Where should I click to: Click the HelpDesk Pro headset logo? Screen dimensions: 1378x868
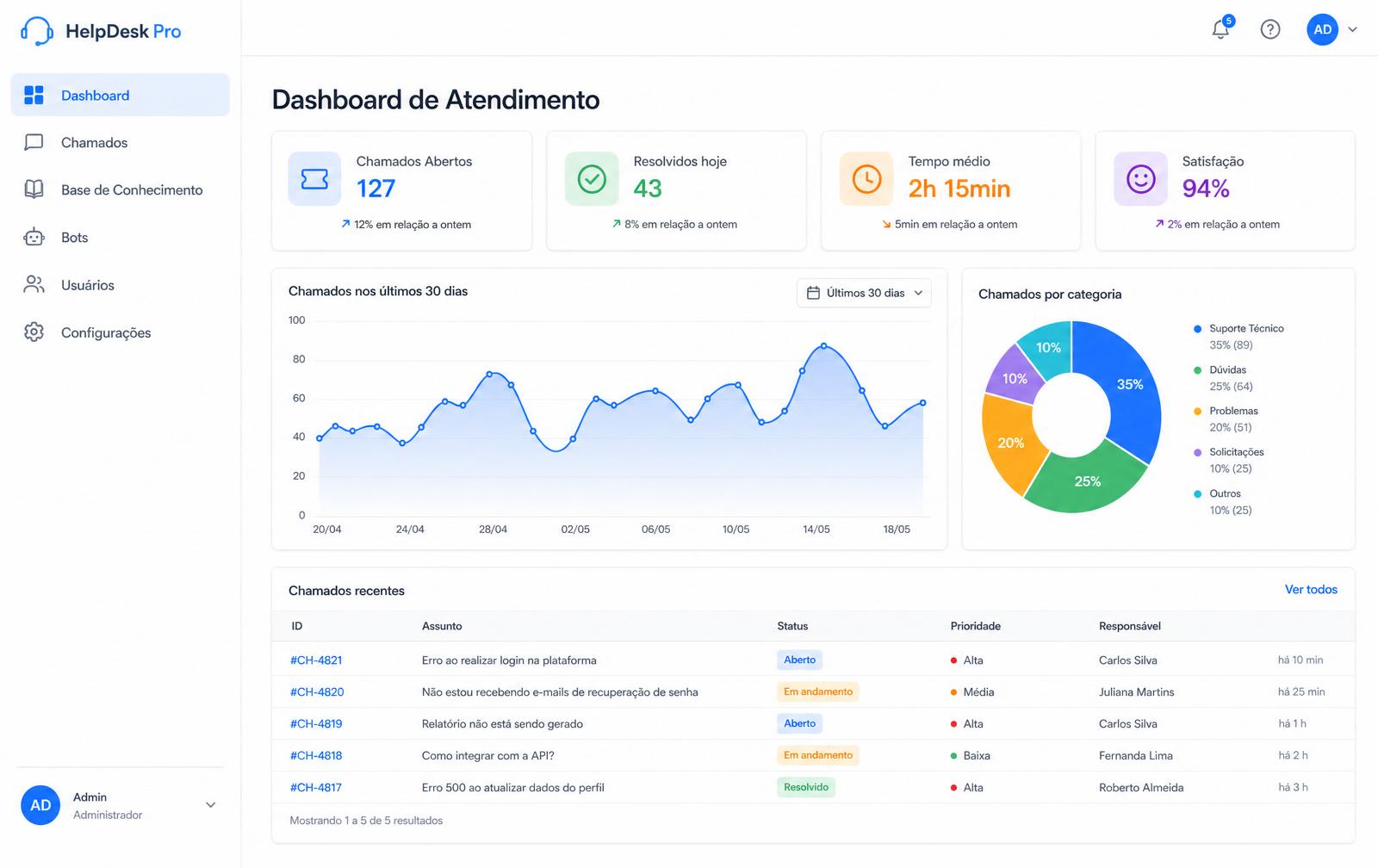36,31
